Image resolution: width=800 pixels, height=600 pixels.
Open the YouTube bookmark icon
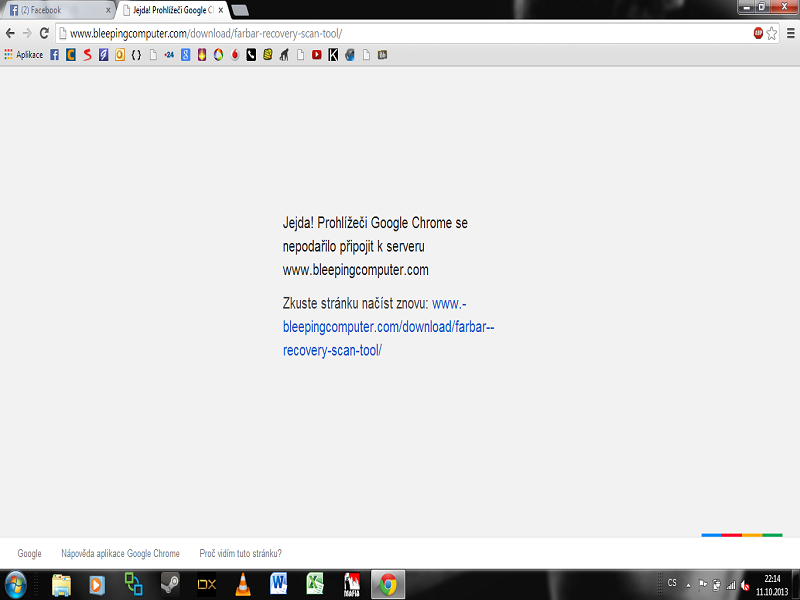click(x=317, y=55)
